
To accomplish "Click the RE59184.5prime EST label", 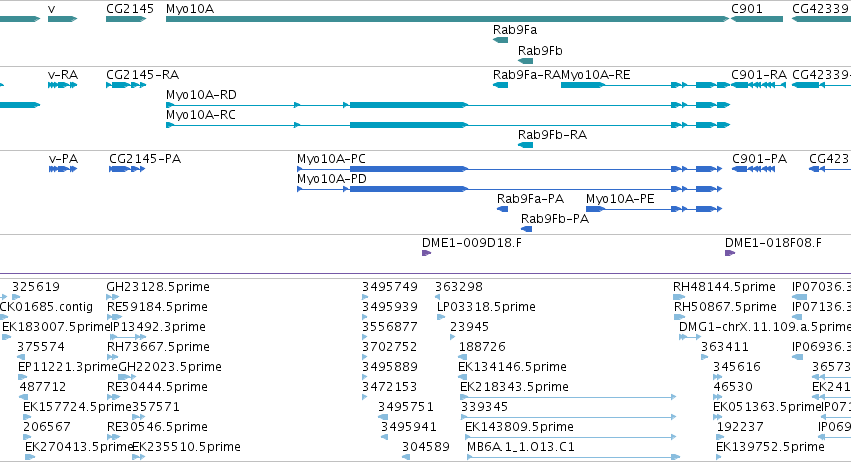I will pos(157,307).
